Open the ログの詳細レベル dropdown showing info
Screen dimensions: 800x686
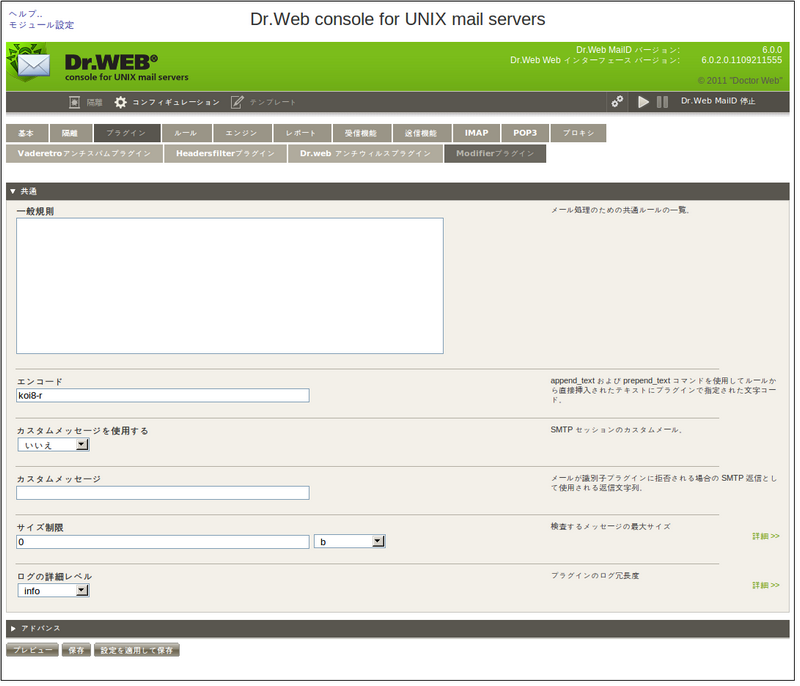[54, 591]
